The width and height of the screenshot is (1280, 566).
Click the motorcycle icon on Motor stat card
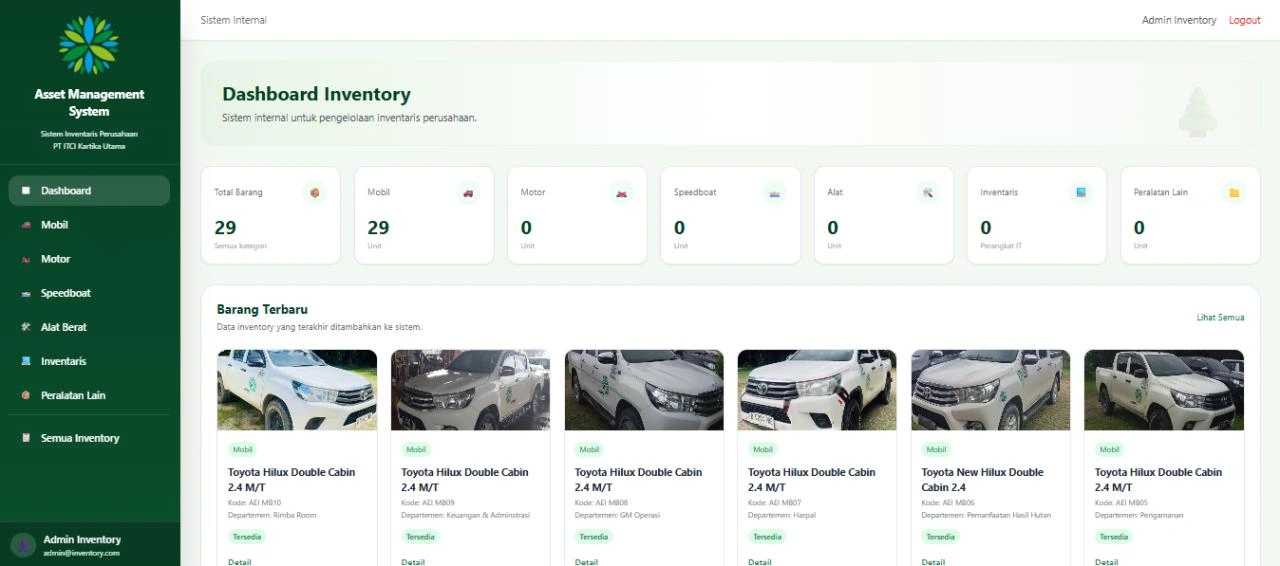coord(621,192)
